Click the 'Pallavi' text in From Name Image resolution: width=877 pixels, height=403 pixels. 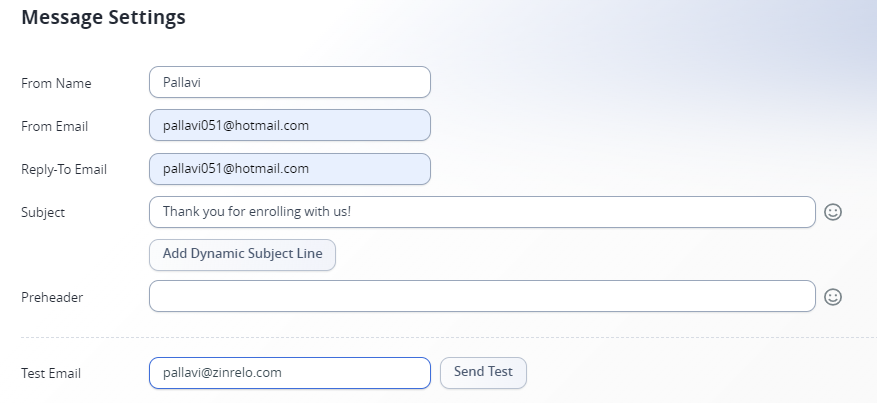pos(182,82)
